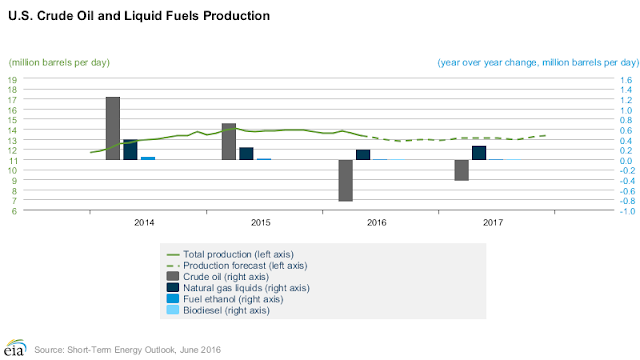The image size is (640, 360).
Task: Click the 'Biodiesel (right axis)' legend text
Action: pos(226,310)
